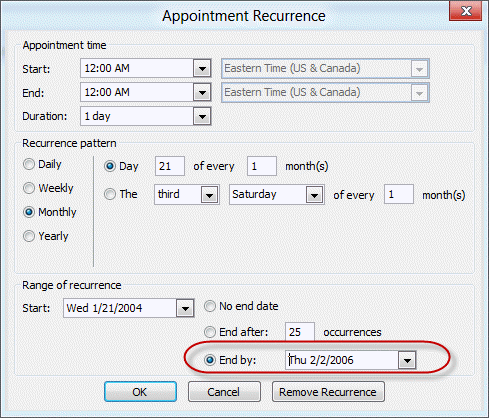The image size is (489, 418).
Task: Click the day number field showing 21
Action: coord(170,166)
